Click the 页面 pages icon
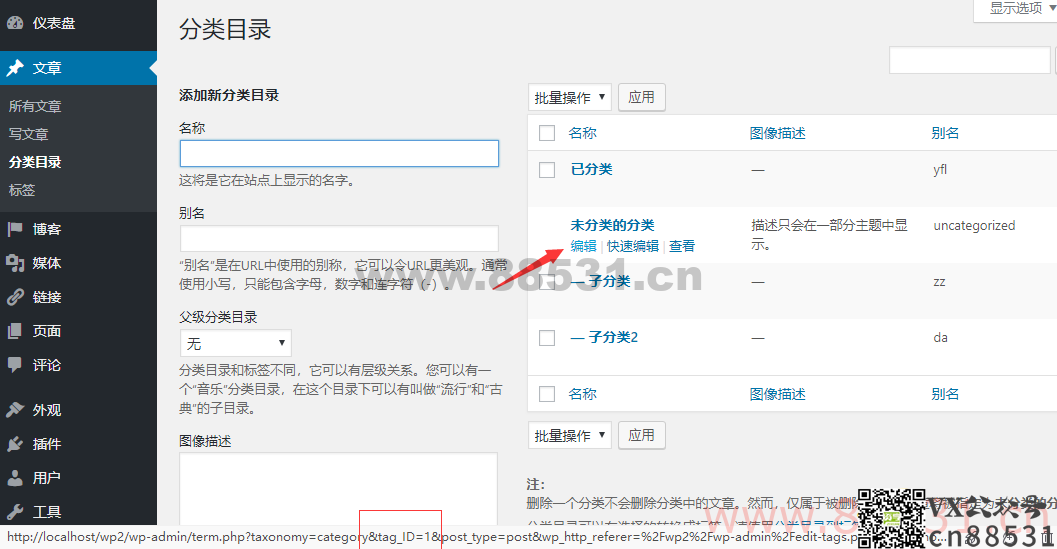This screenshot has width=1057, height=549. click(15, 331)
